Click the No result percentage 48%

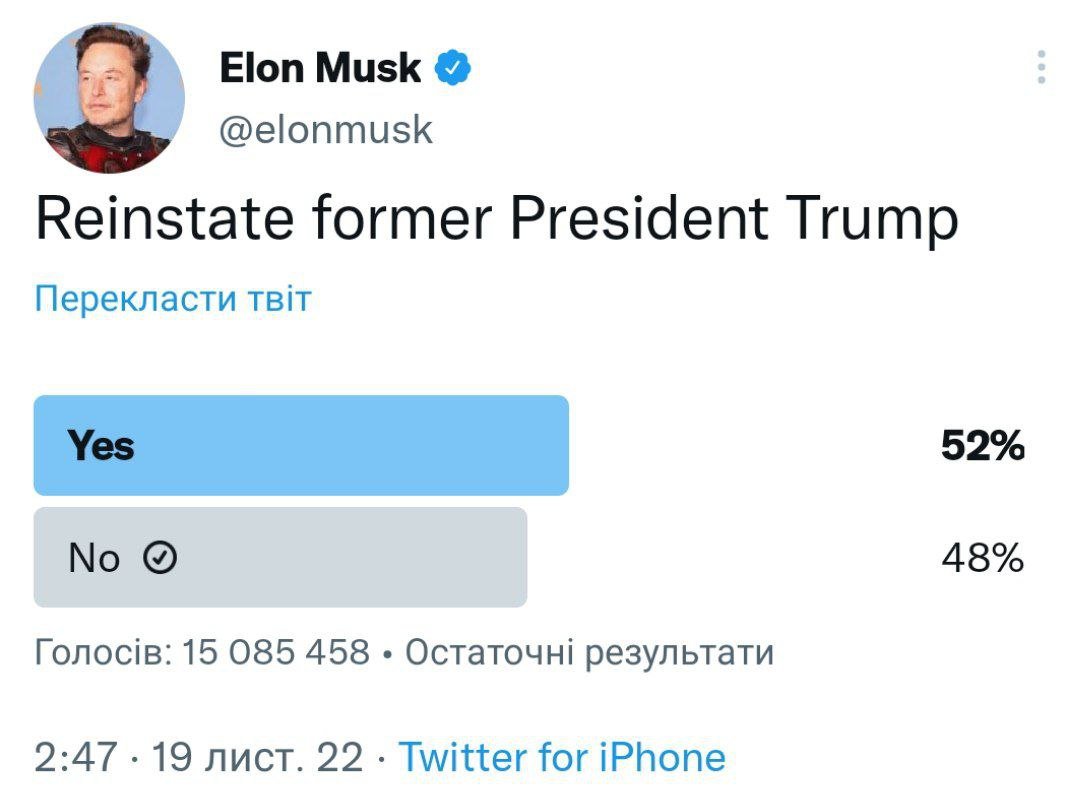(x=984, y=557)
